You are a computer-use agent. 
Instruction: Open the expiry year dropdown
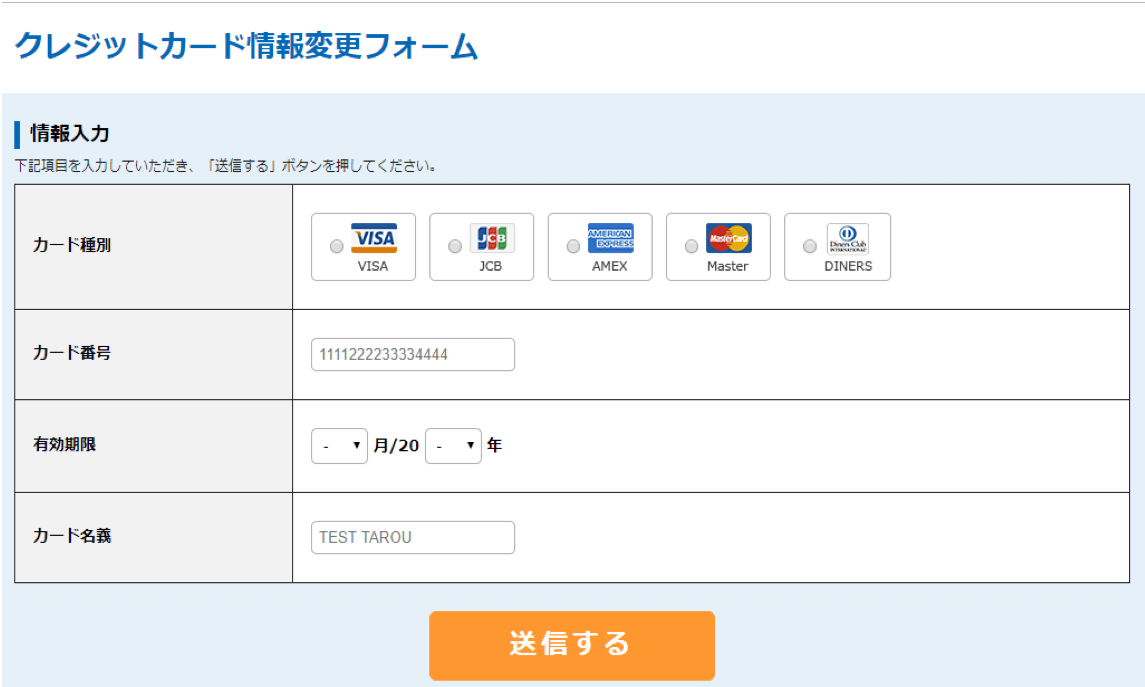pyautogui.click(x=453, y=446)
